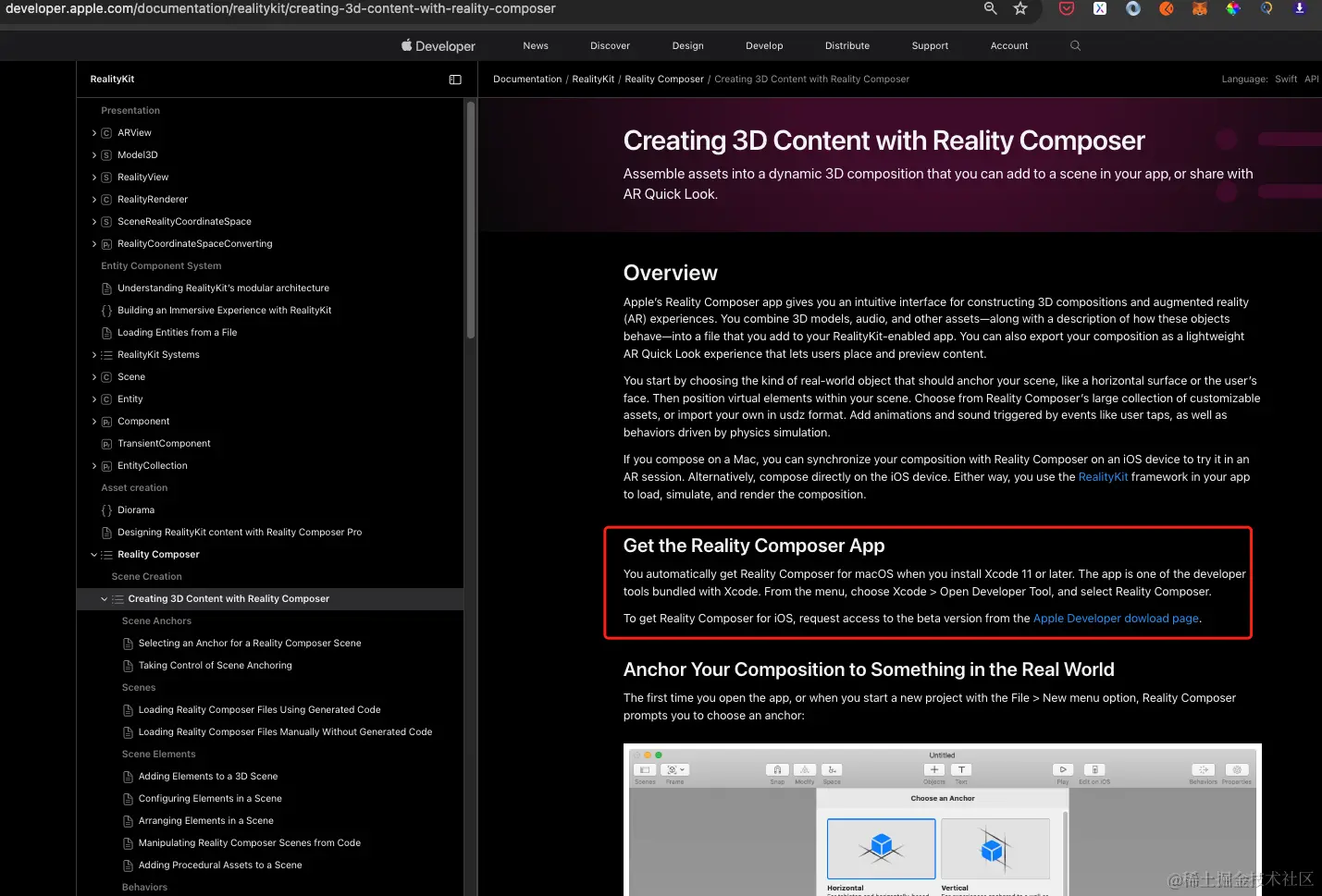
Task: Open the Frame dropdown in screenshot
Action: tap(676, 769)
